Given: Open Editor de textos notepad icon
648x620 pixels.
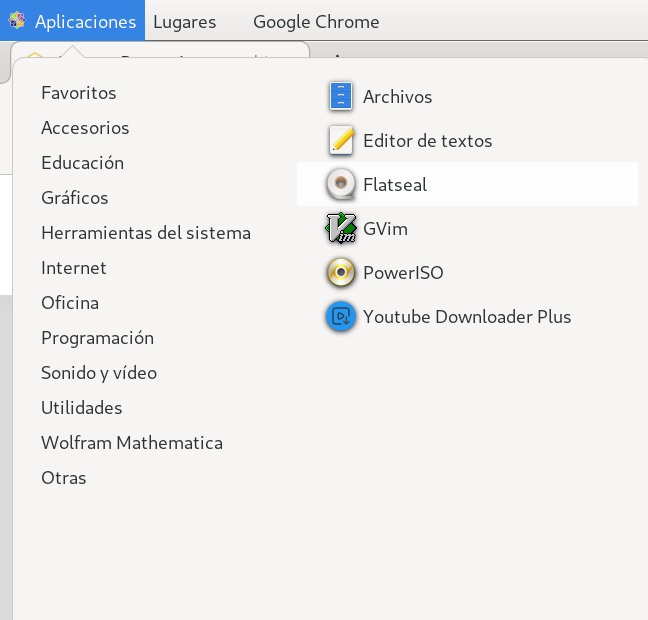Looking at the screenshot, I should pos(342,141).
